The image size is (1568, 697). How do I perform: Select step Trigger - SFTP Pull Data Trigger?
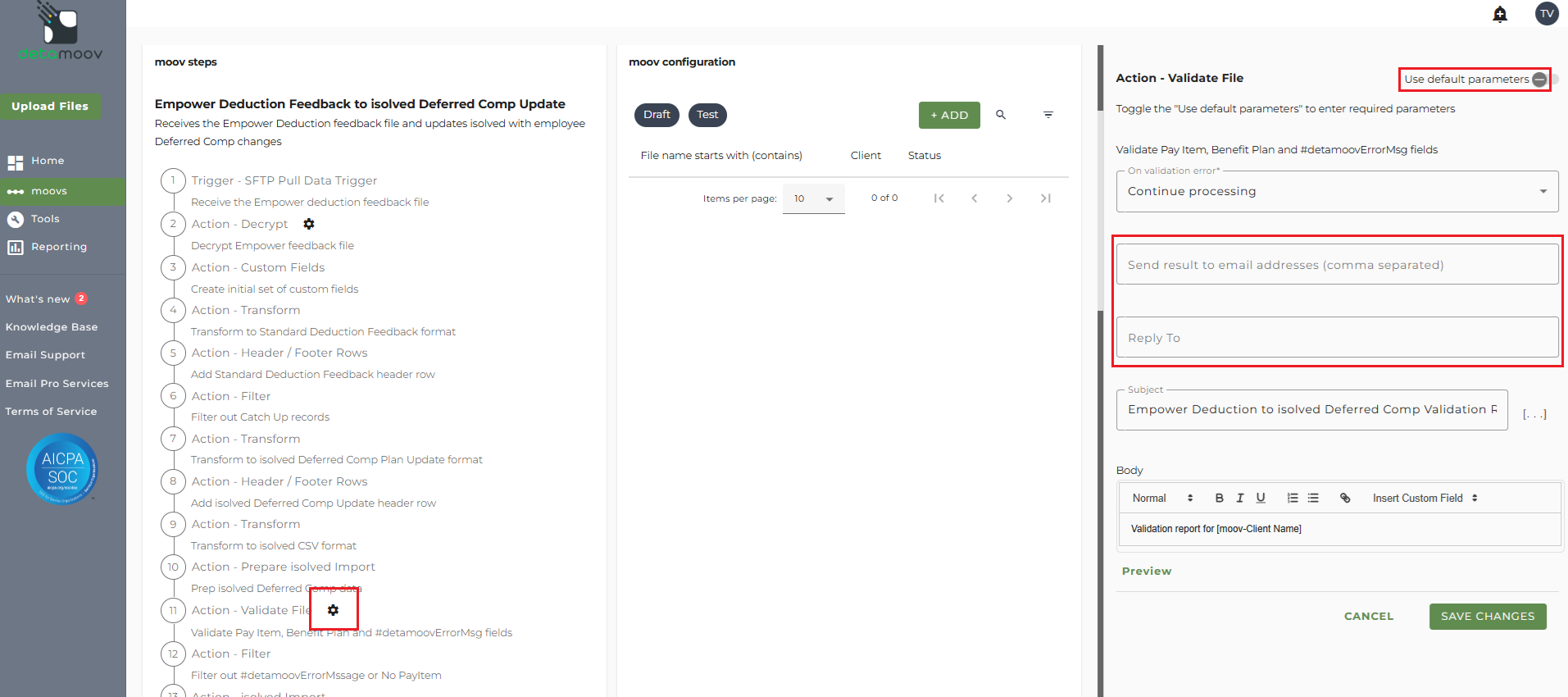coord(284,180)
